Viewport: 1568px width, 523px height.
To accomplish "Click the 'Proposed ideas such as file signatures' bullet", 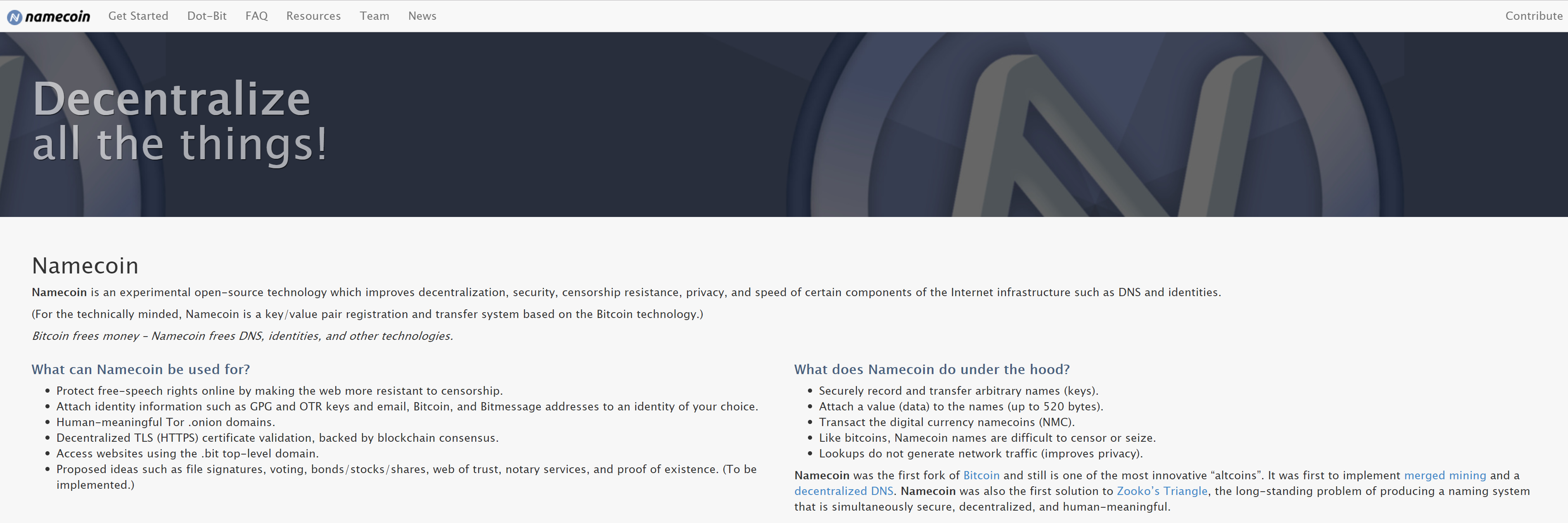I will point(407,477).
